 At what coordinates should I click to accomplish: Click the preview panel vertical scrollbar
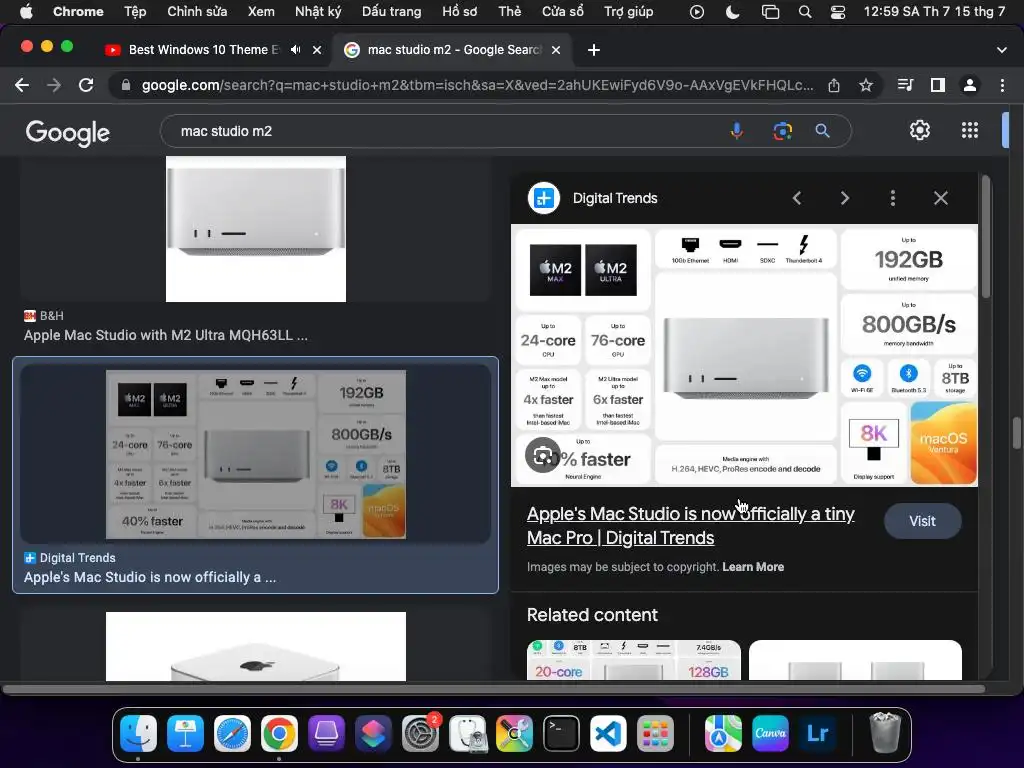tap(985, 236)
